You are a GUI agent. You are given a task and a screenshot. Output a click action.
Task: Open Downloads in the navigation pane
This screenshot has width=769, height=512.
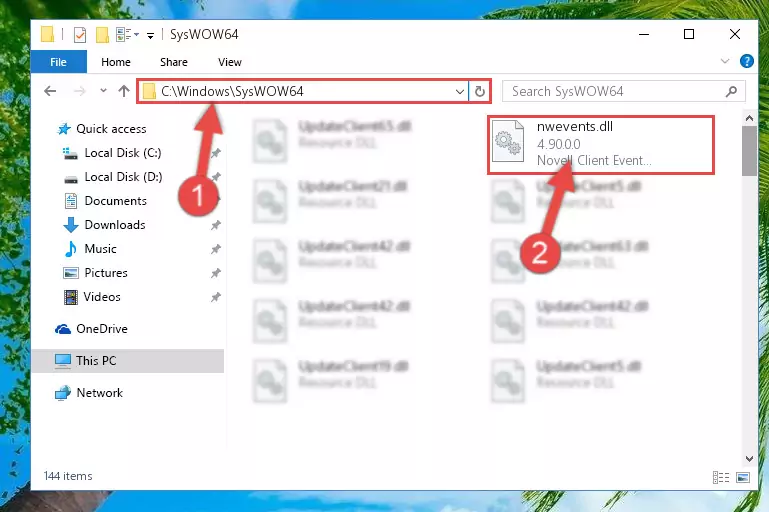coord(115,225)
